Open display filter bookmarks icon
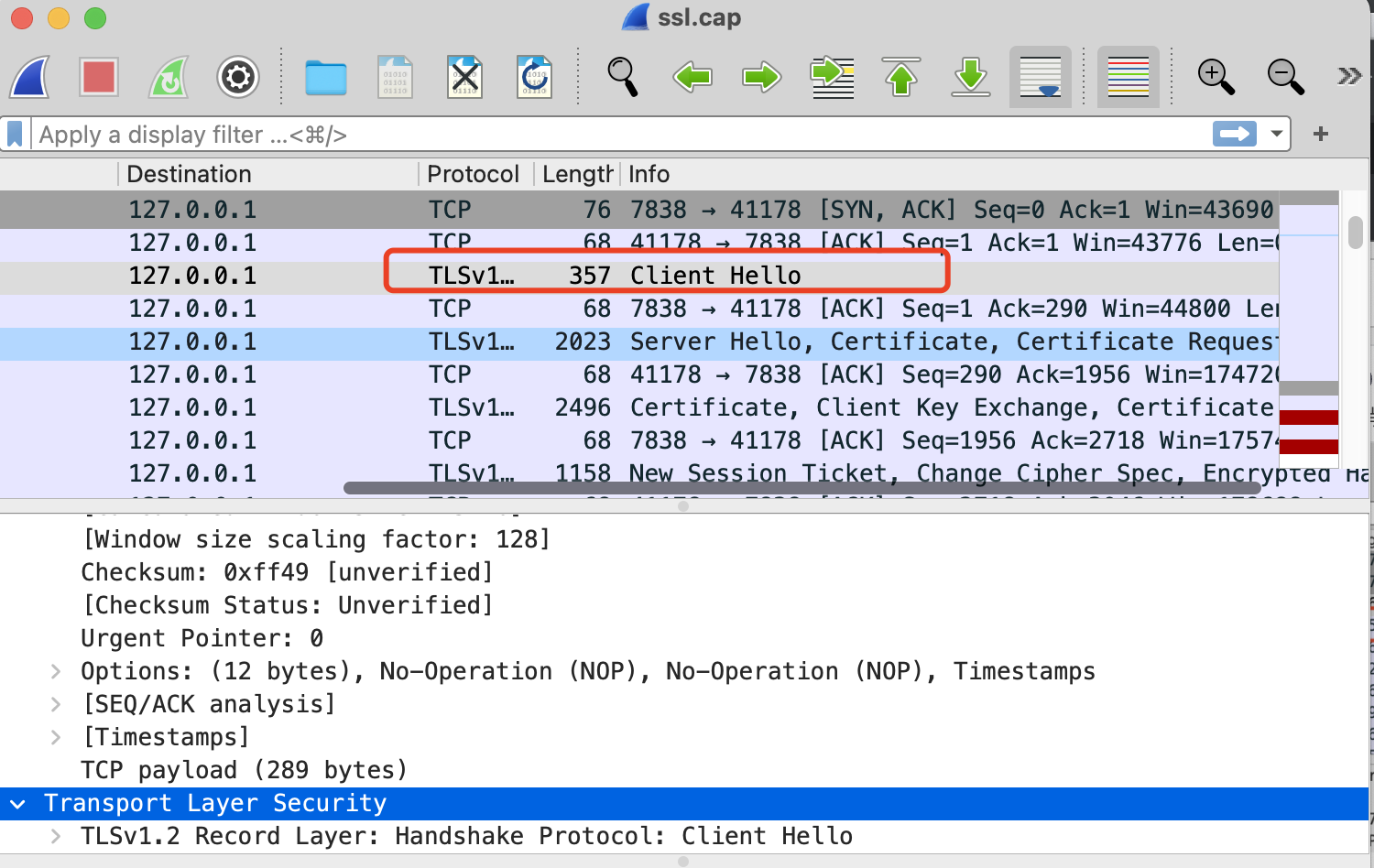This screenshot has height=868, width=1374. click(15, 135)
